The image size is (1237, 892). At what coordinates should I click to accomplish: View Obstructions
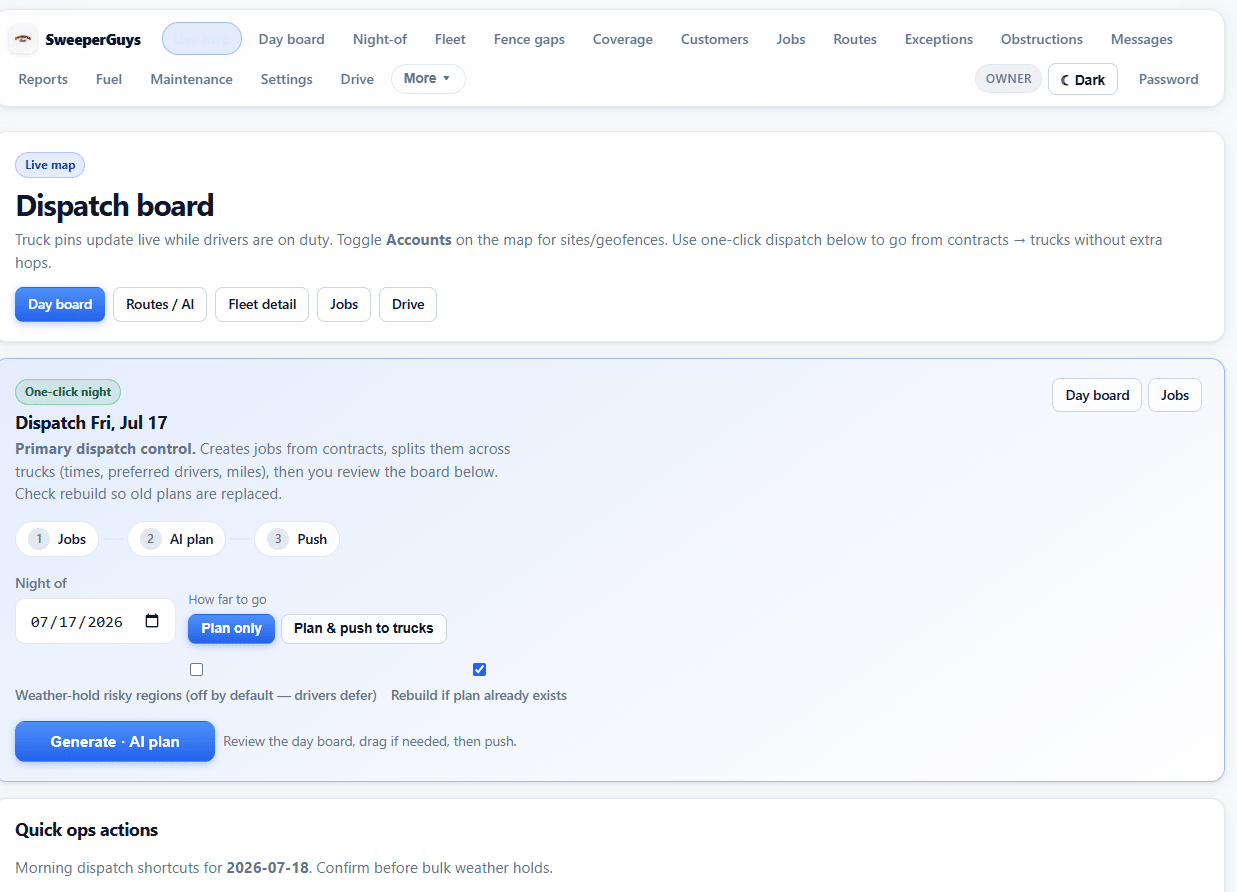click(1042, 39)
